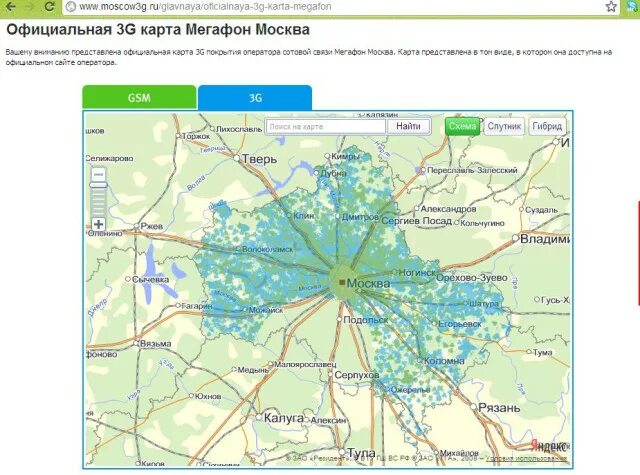Viewport: 640px width, 475px height.
Task: Click the browser address bar URL
Action: coord(205,7)
